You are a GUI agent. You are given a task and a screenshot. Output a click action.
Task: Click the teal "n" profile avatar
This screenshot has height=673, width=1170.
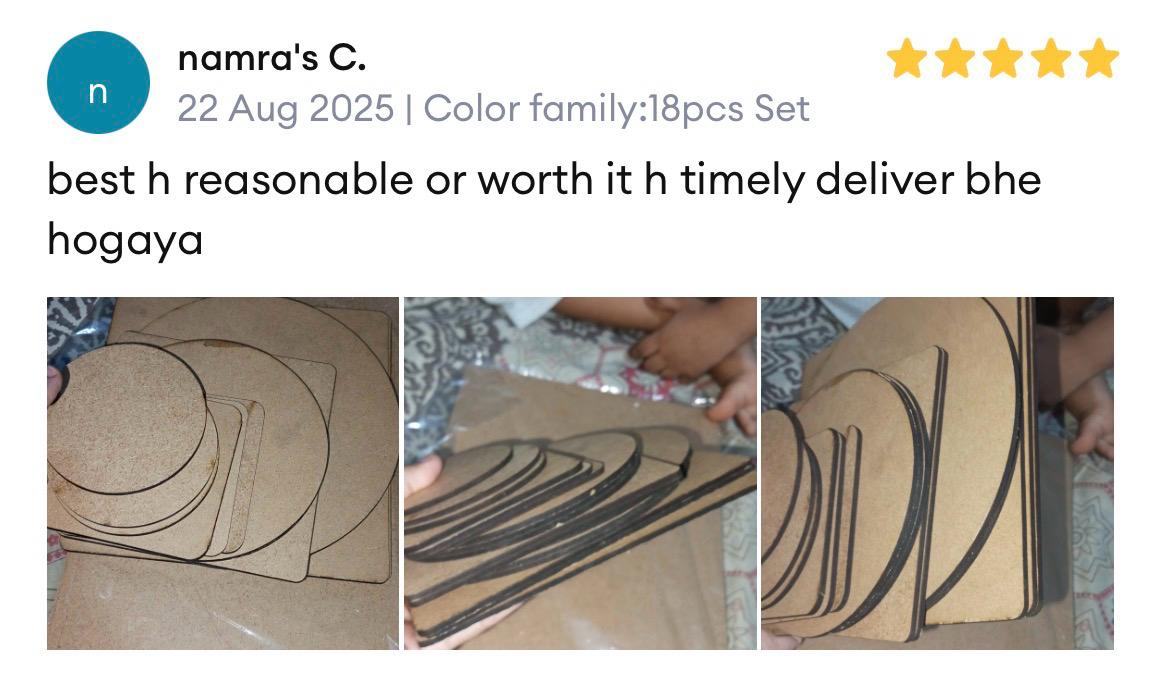[98, 82]
